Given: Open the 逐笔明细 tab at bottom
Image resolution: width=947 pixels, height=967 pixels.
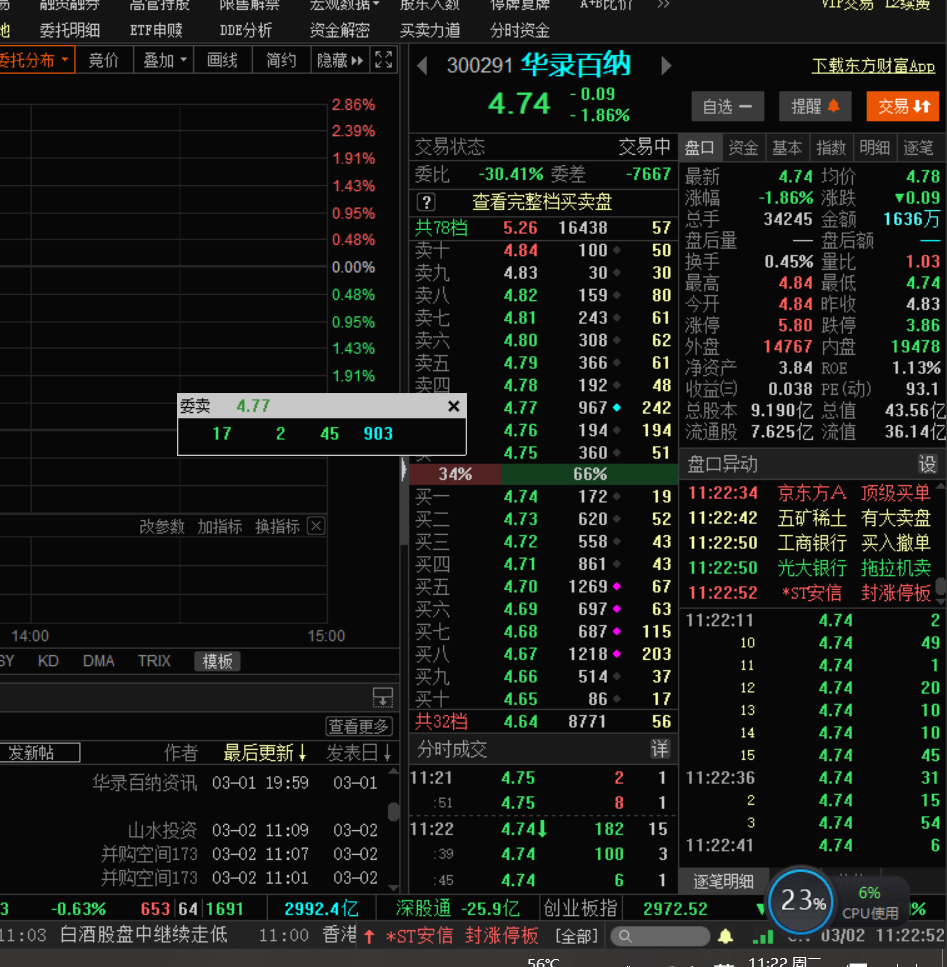Looking at the screenshot, I should coord(723,881).
